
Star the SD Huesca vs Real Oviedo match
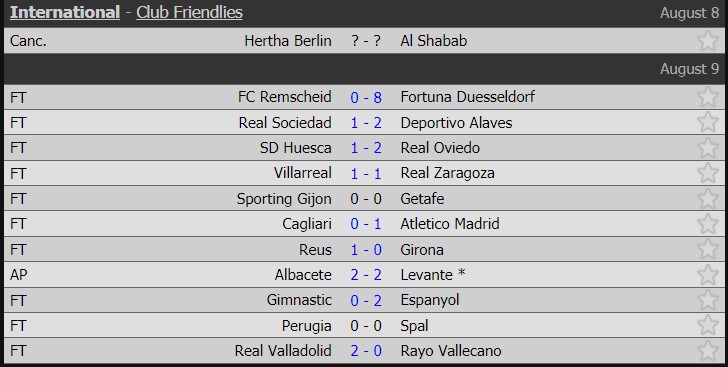click(708, 148)
